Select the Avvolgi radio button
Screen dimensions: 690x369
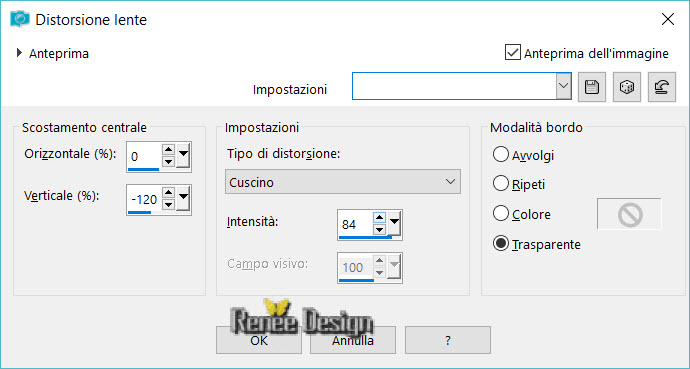501,155
